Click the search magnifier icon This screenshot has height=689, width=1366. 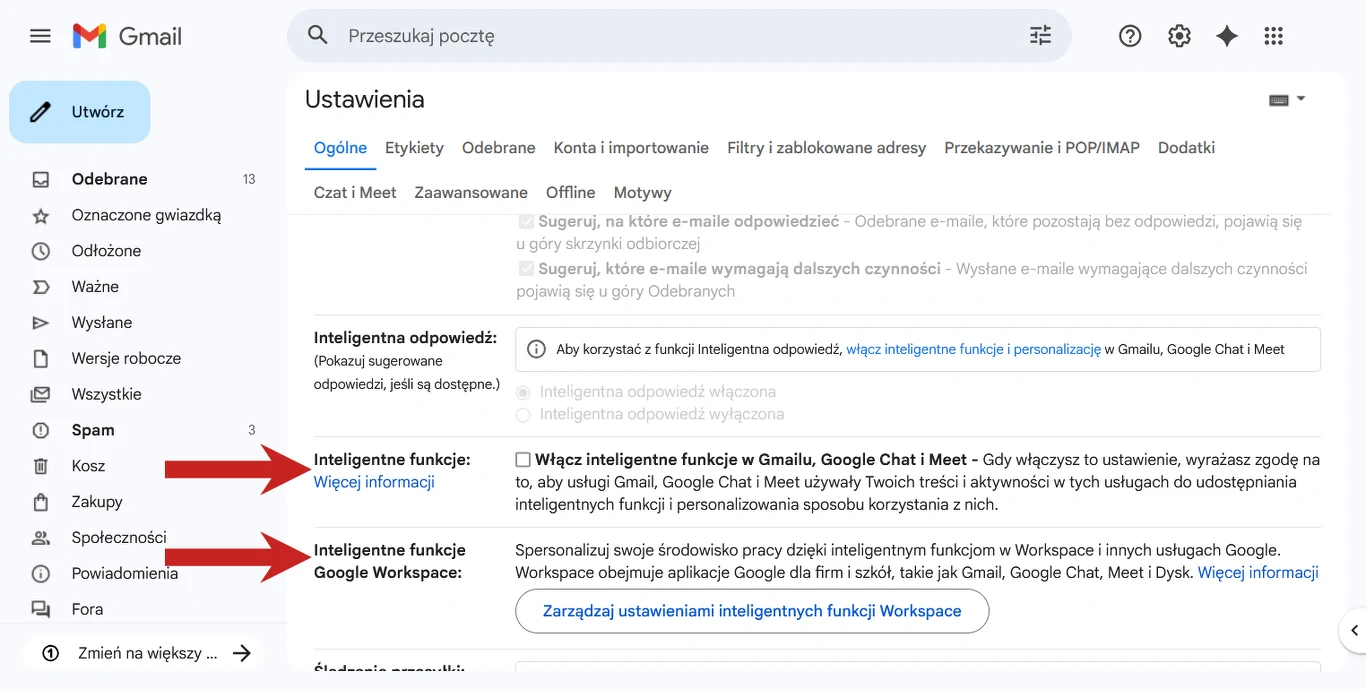[x=318, y=36]
